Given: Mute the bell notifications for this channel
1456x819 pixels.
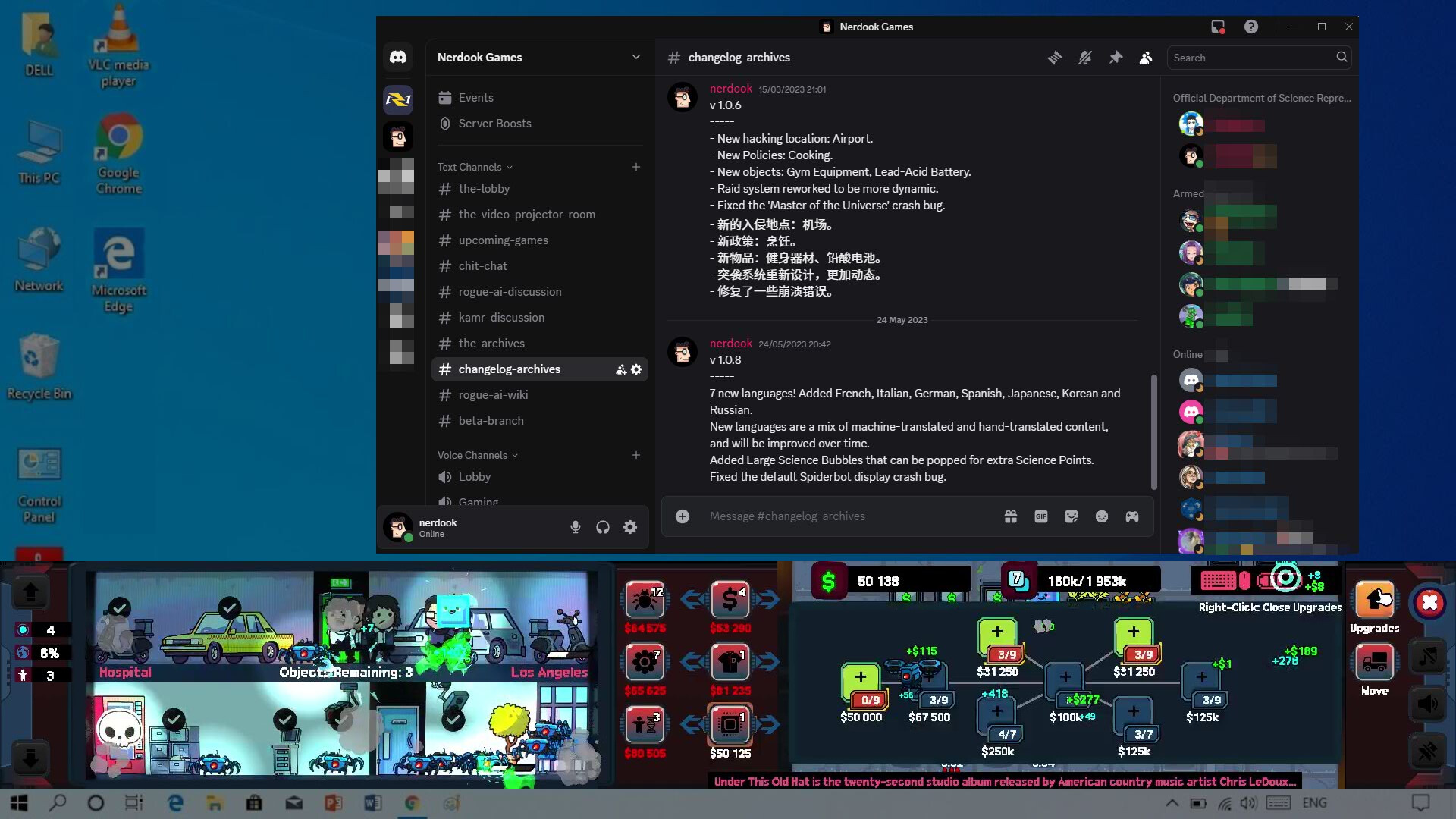Looking at the screenshot, I should pos(1085,57).
